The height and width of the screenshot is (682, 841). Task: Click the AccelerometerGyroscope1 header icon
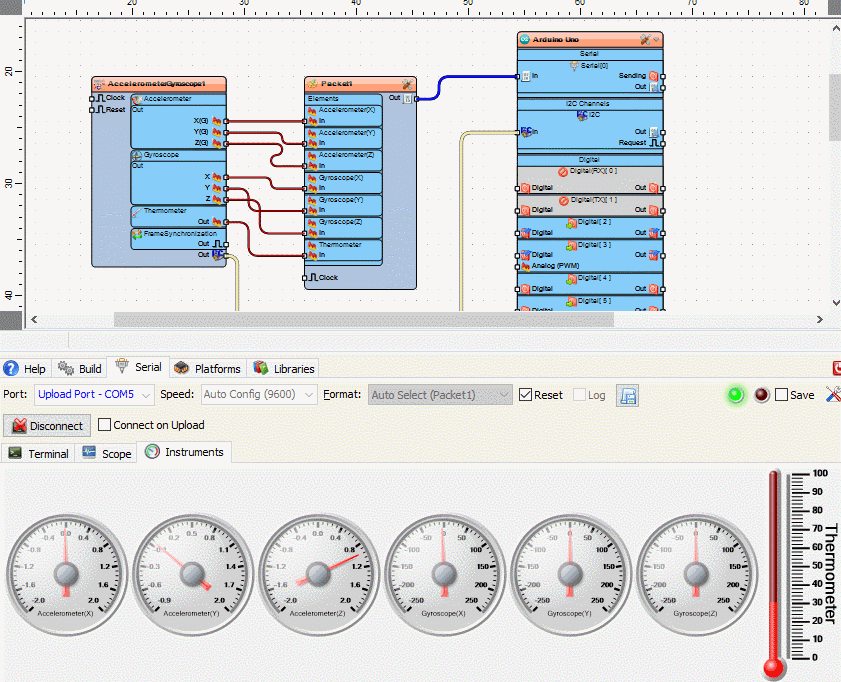coord(99,84)
